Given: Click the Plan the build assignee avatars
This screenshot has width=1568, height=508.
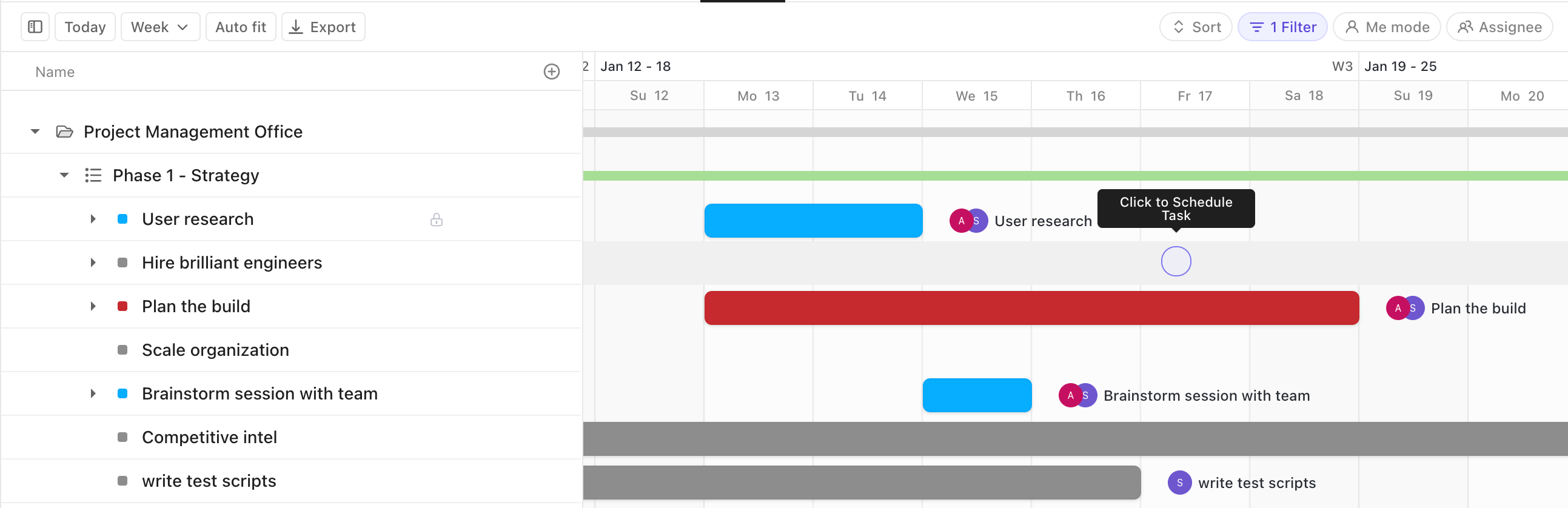Looking at the screenshot, I should coord(1405,308).
